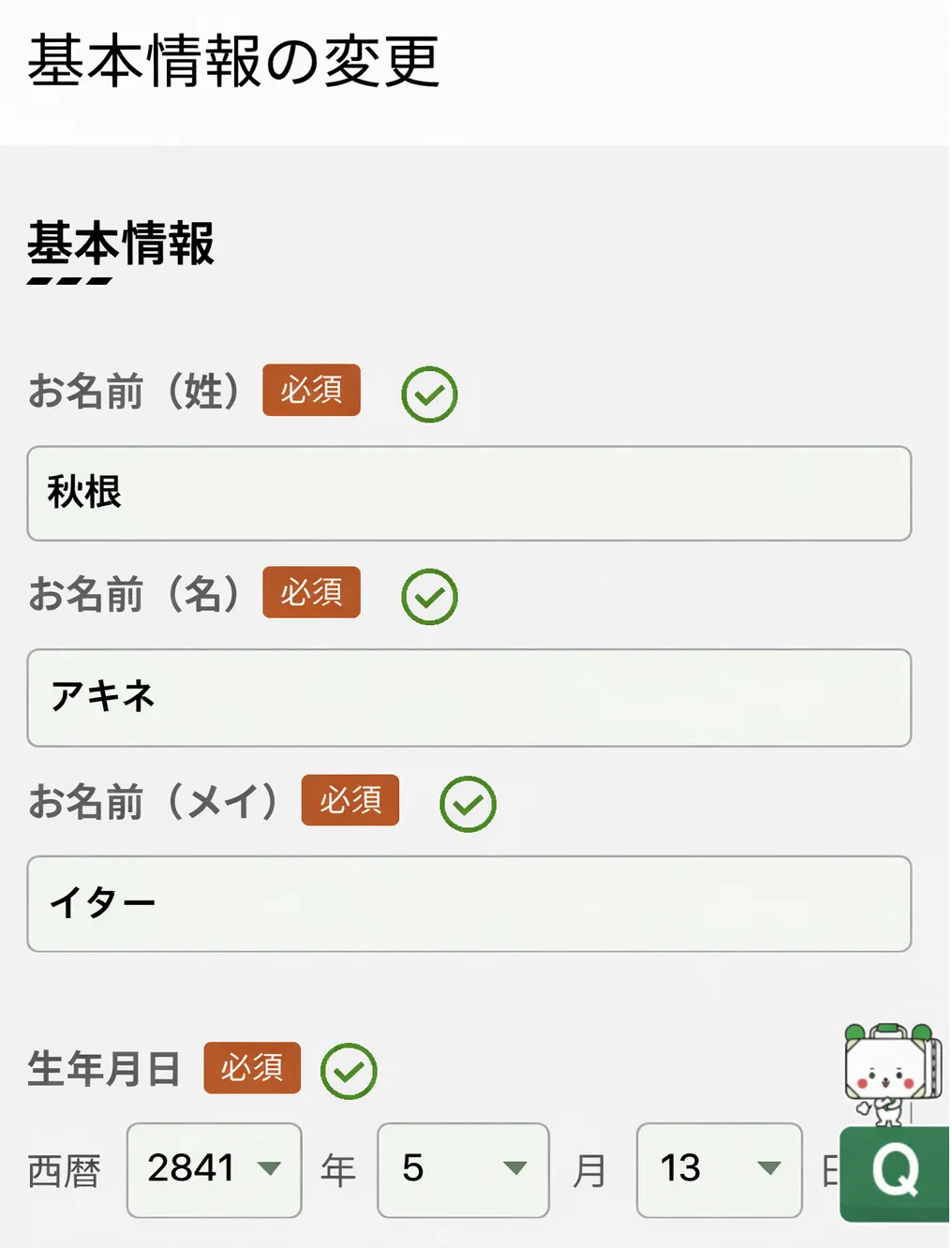
Task: Click the 生年月日 field label
Action: [x=104, y=1069]
